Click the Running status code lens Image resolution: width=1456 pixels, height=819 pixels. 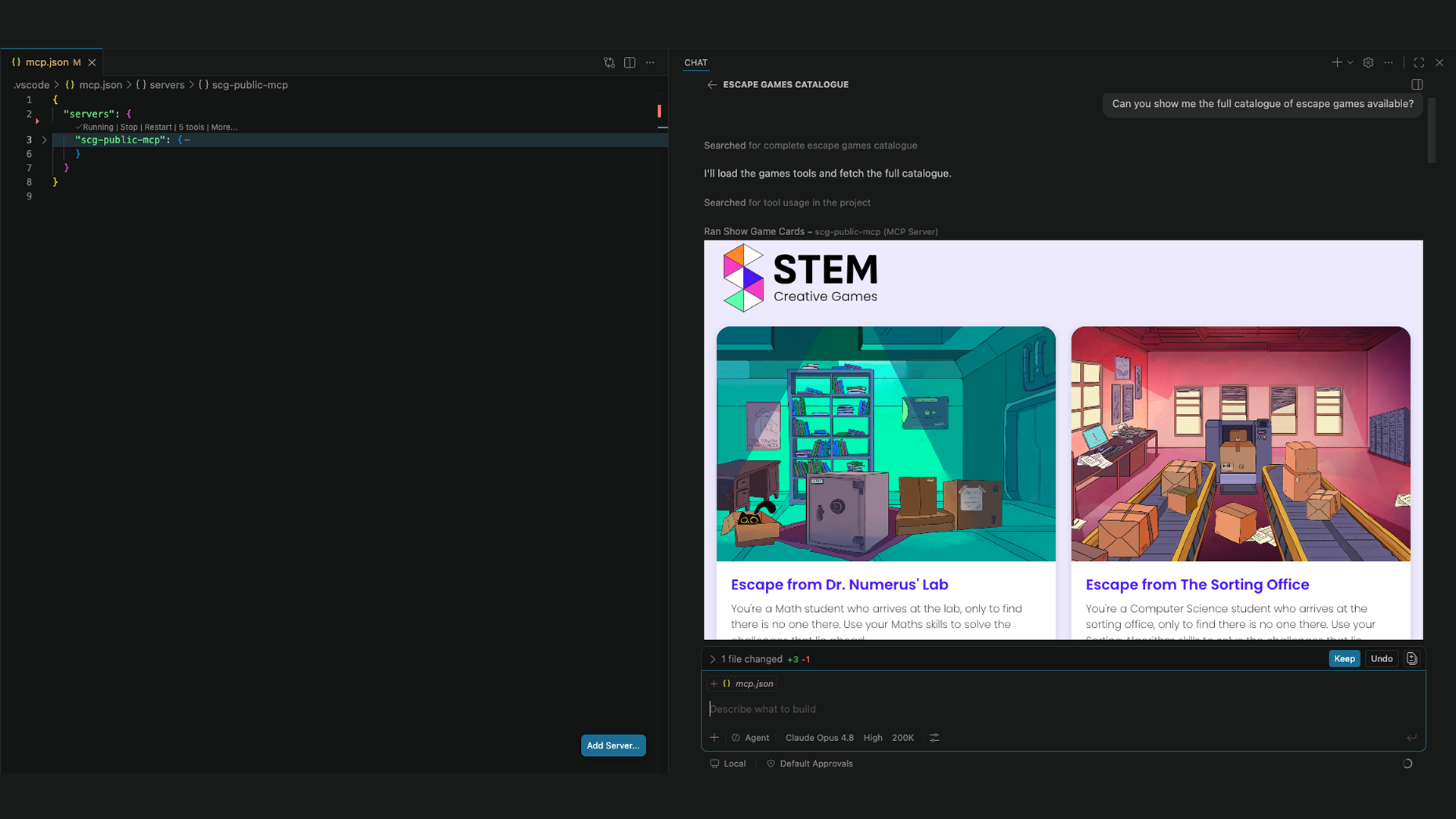point(96,127)
